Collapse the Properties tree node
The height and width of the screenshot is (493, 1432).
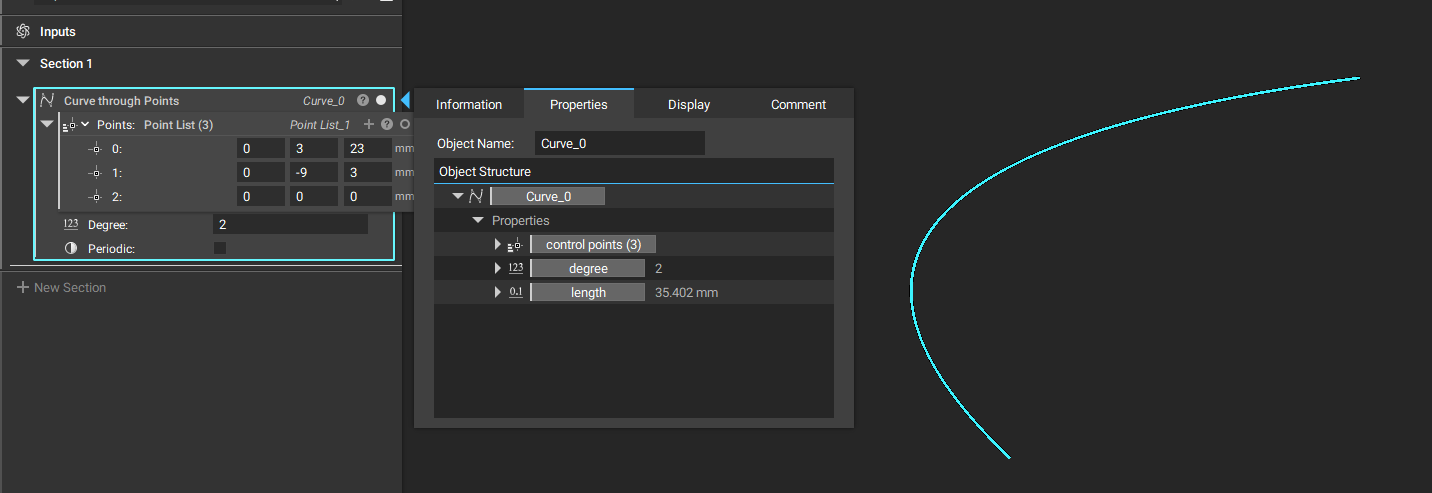[478, 220]
